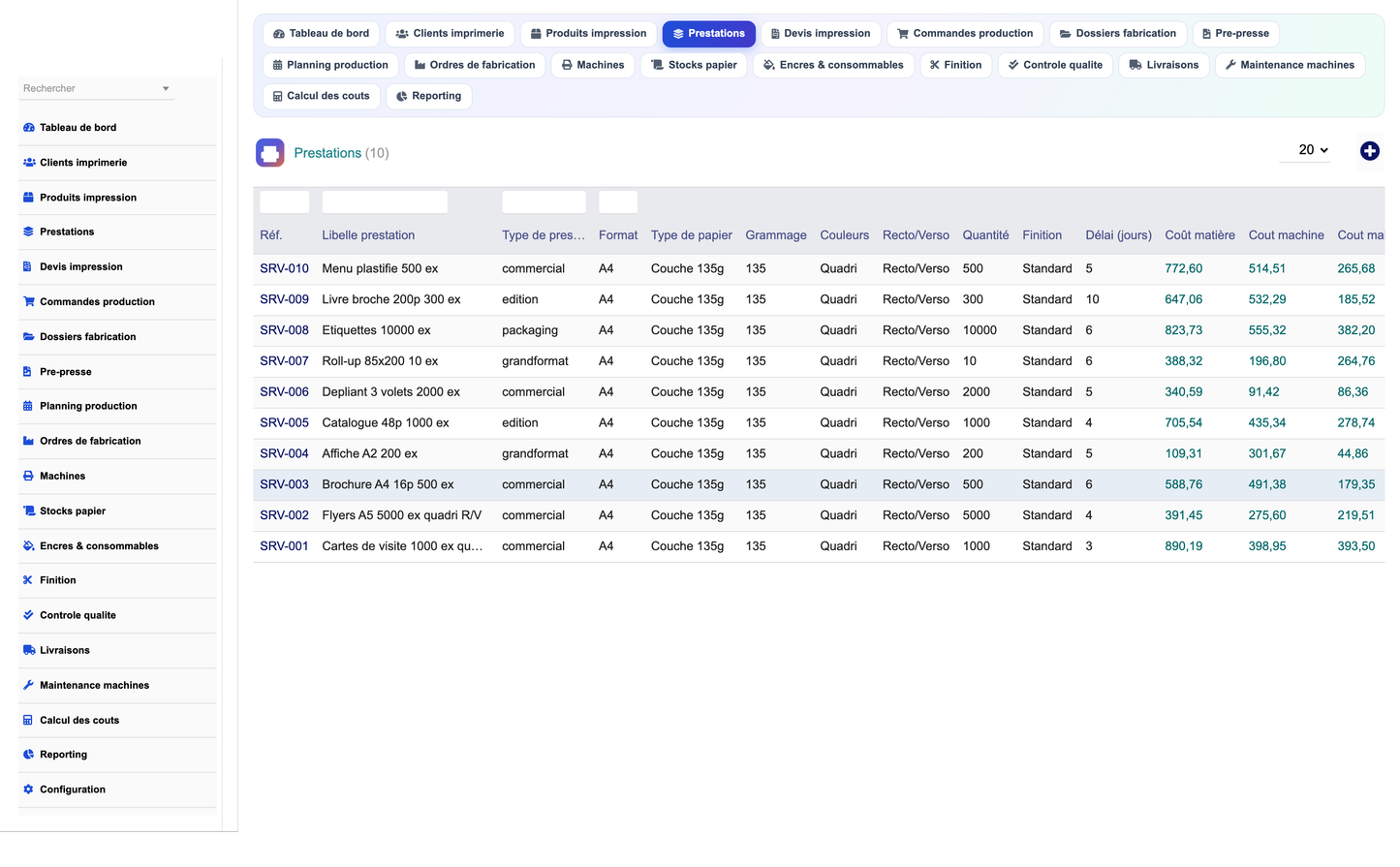The image size is (1400, 867).
Task: Sort by Grammage column header
Action: tap(776, 235)
